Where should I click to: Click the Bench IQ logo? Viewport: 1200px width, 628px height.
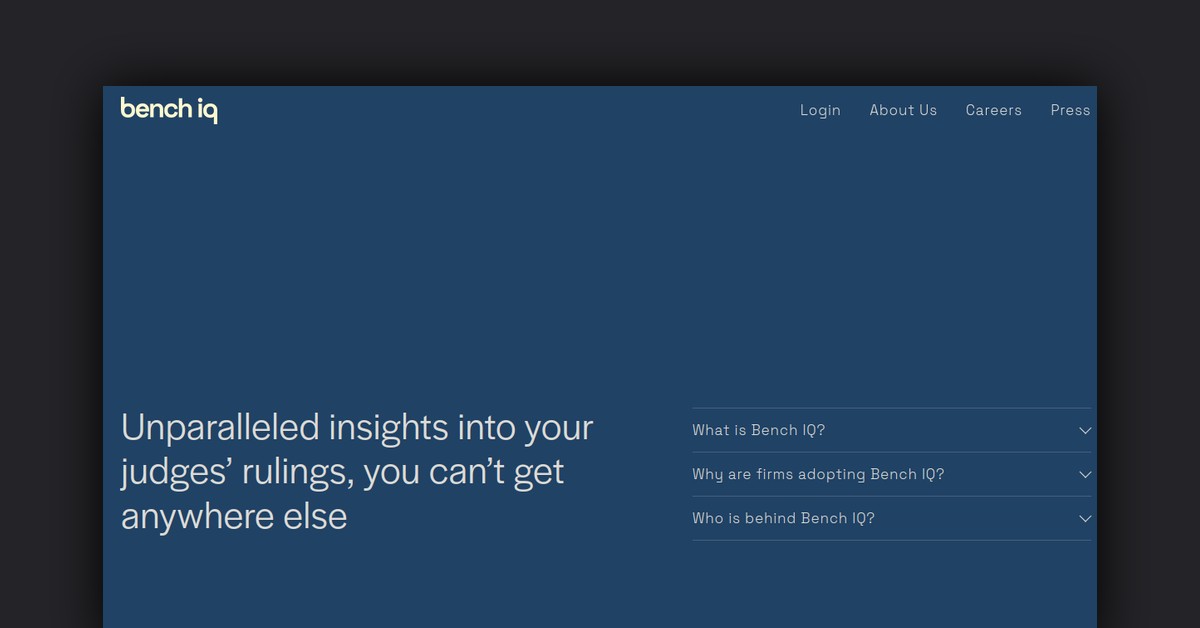coord(168,109)
